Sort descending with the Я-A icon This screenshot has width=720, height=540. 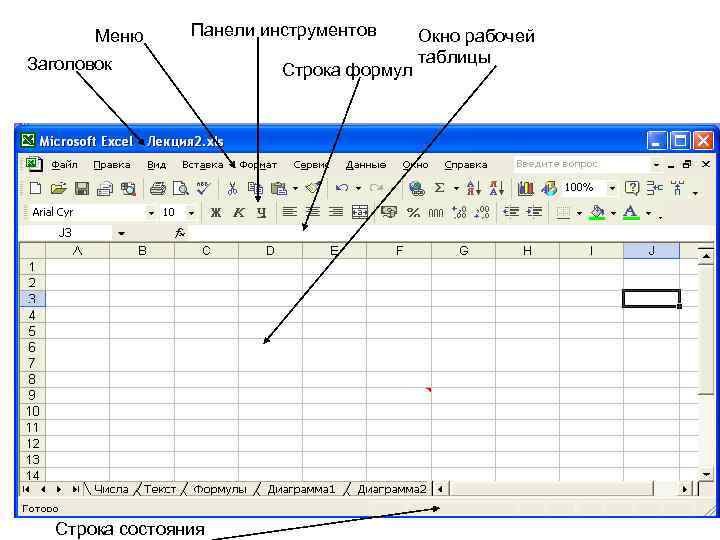click(x=496, y=188)
